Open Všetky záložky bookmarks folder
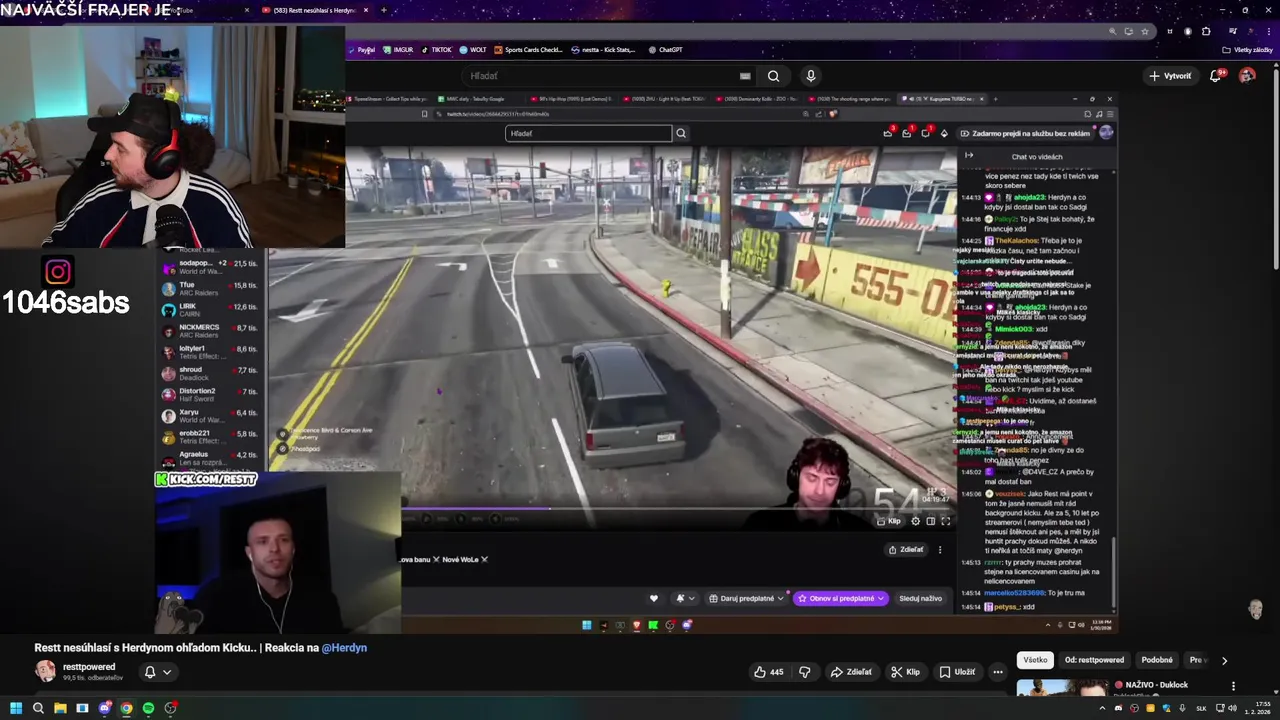Image resolution: width=1280 pixels, height=720 pixels. [x=1248, y=50]
